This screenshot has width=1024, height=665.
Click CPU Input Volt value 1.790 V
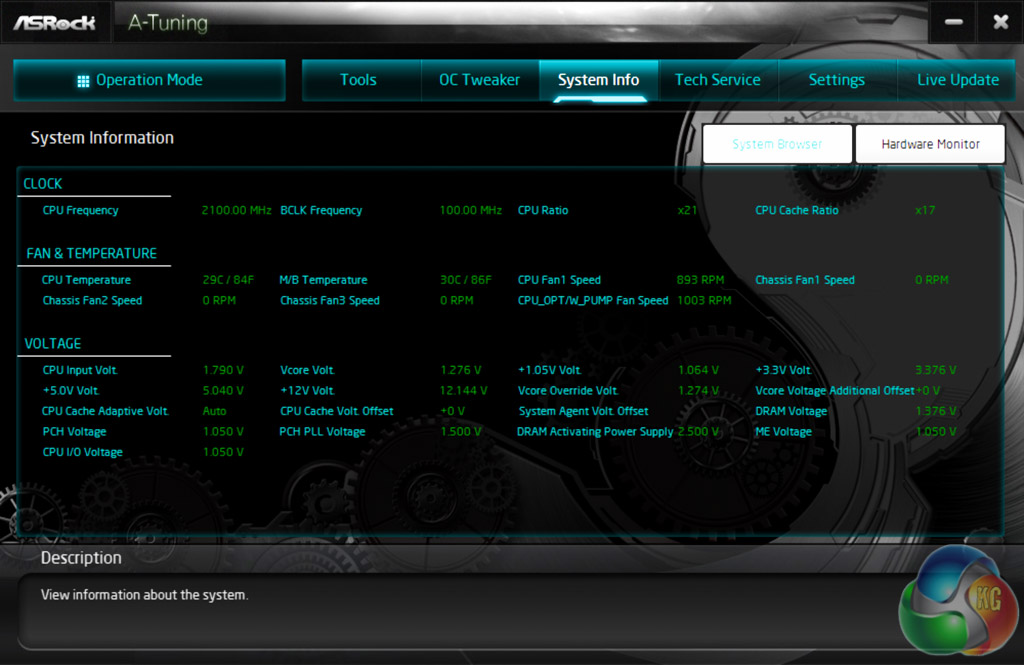tap(223, 370)
